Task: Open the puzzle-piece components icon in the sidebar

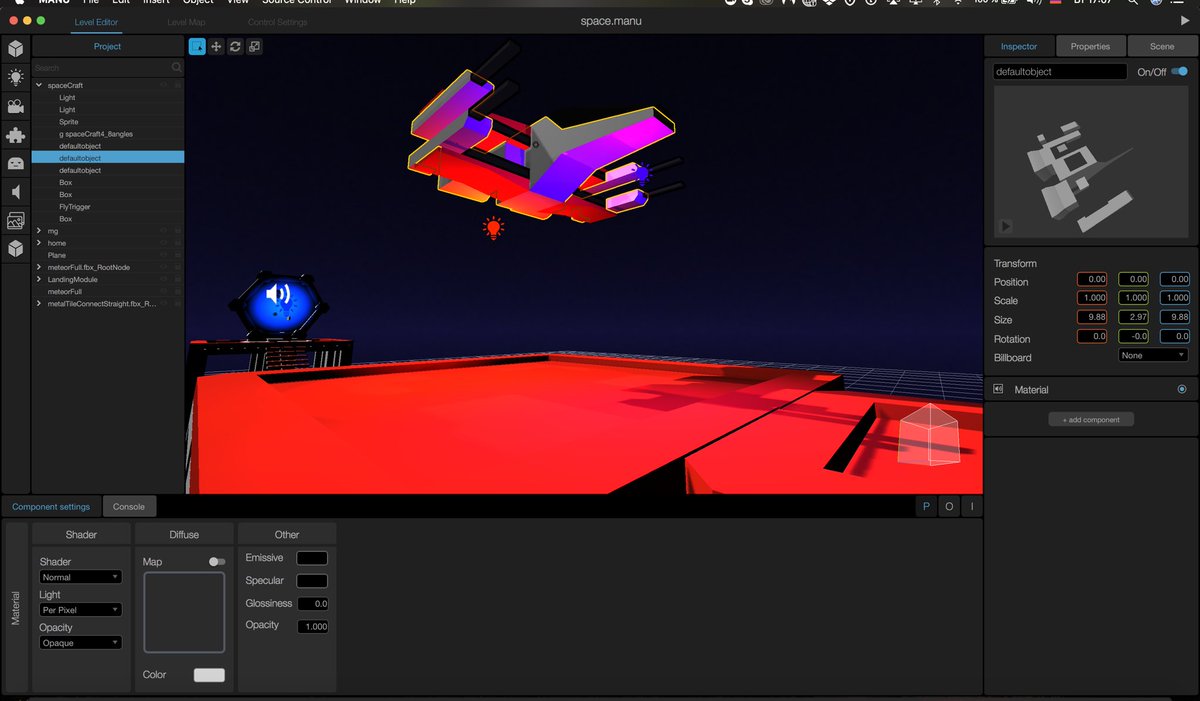Action: click(15, 135)
